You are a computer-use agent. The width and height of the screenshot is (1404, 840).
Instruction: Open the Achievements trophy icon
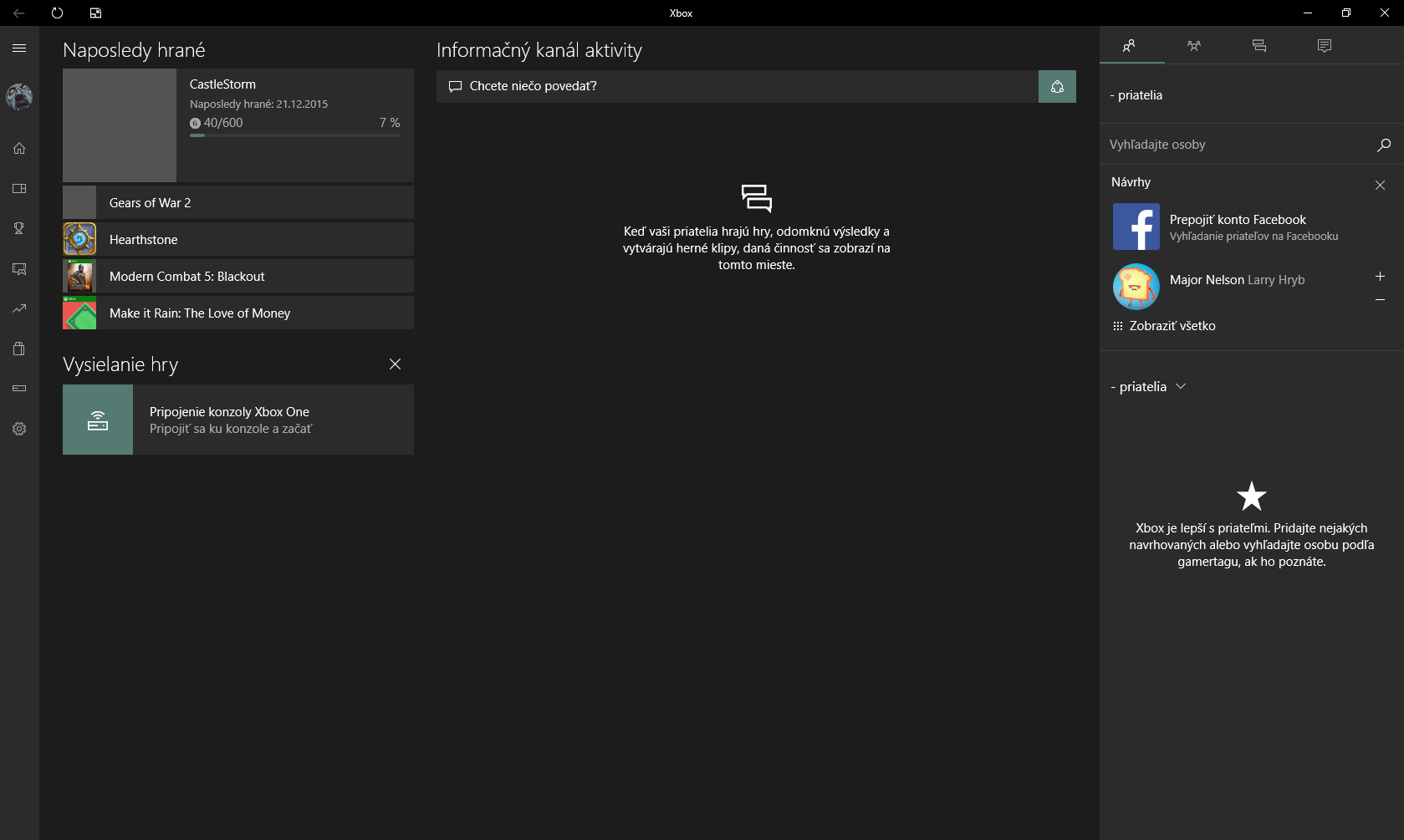click(19, 228)
